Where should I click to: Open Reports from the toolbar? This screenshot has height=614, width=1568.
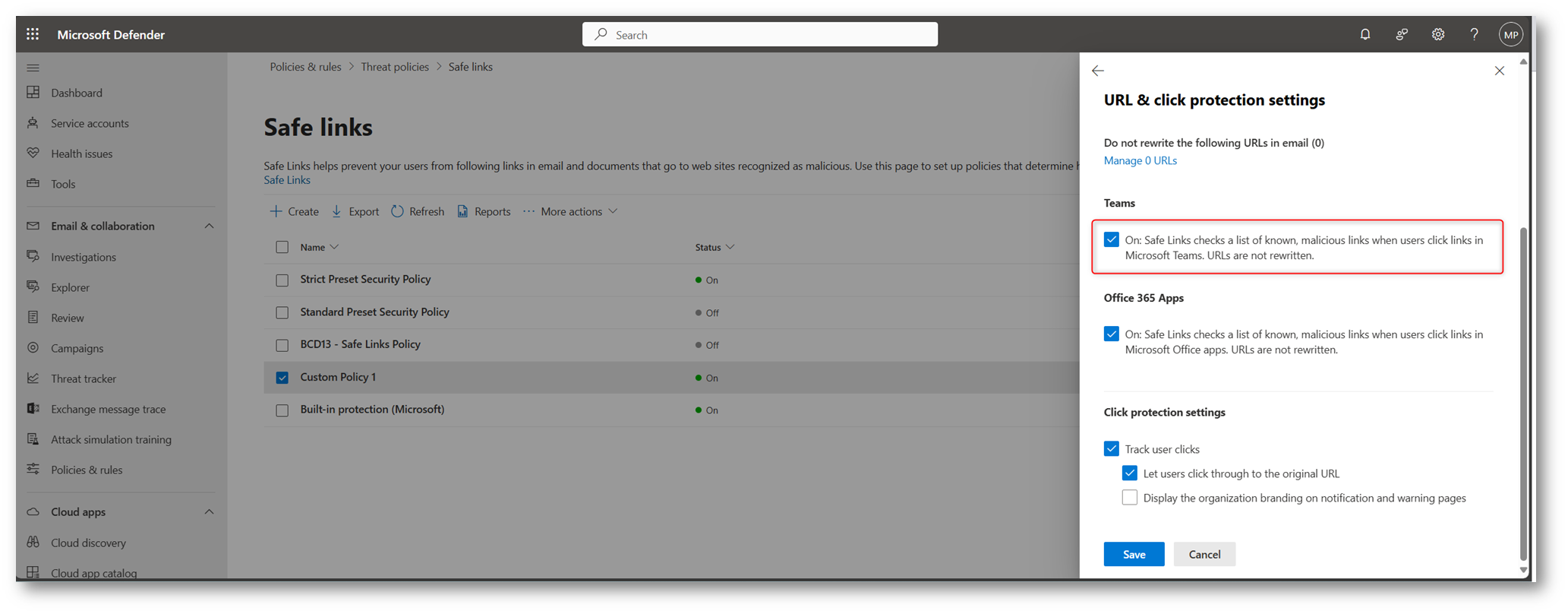pos(484,211)
